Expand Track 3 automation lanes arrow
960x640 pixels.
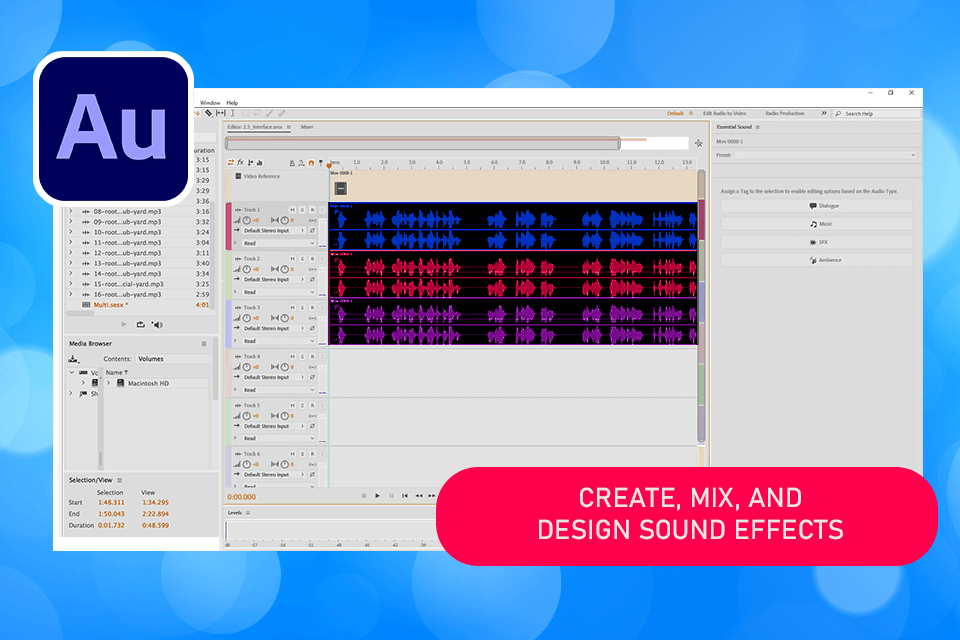[x=234, y=341]
